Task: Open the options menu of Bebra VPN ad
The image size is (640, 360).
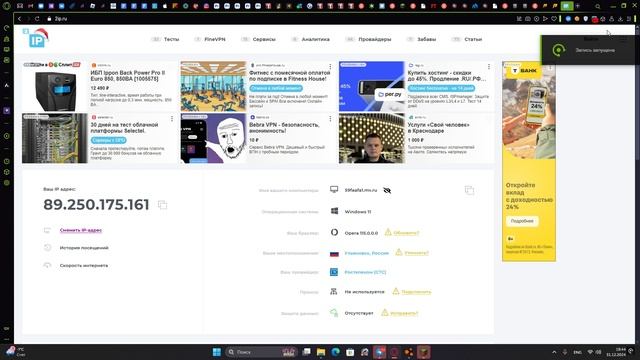Action: (x=330, y=118)
